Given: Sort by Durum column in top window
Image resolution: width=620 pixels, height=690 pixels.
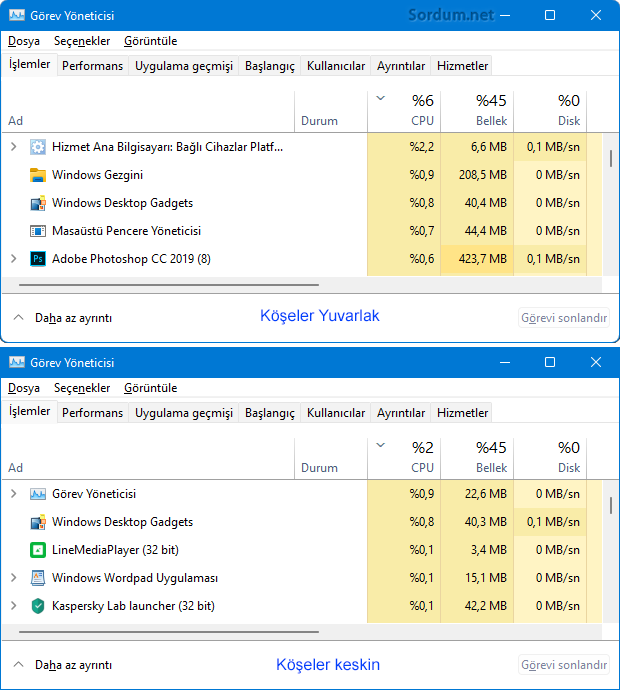Looking at the screenshot, I should point(331,112).
